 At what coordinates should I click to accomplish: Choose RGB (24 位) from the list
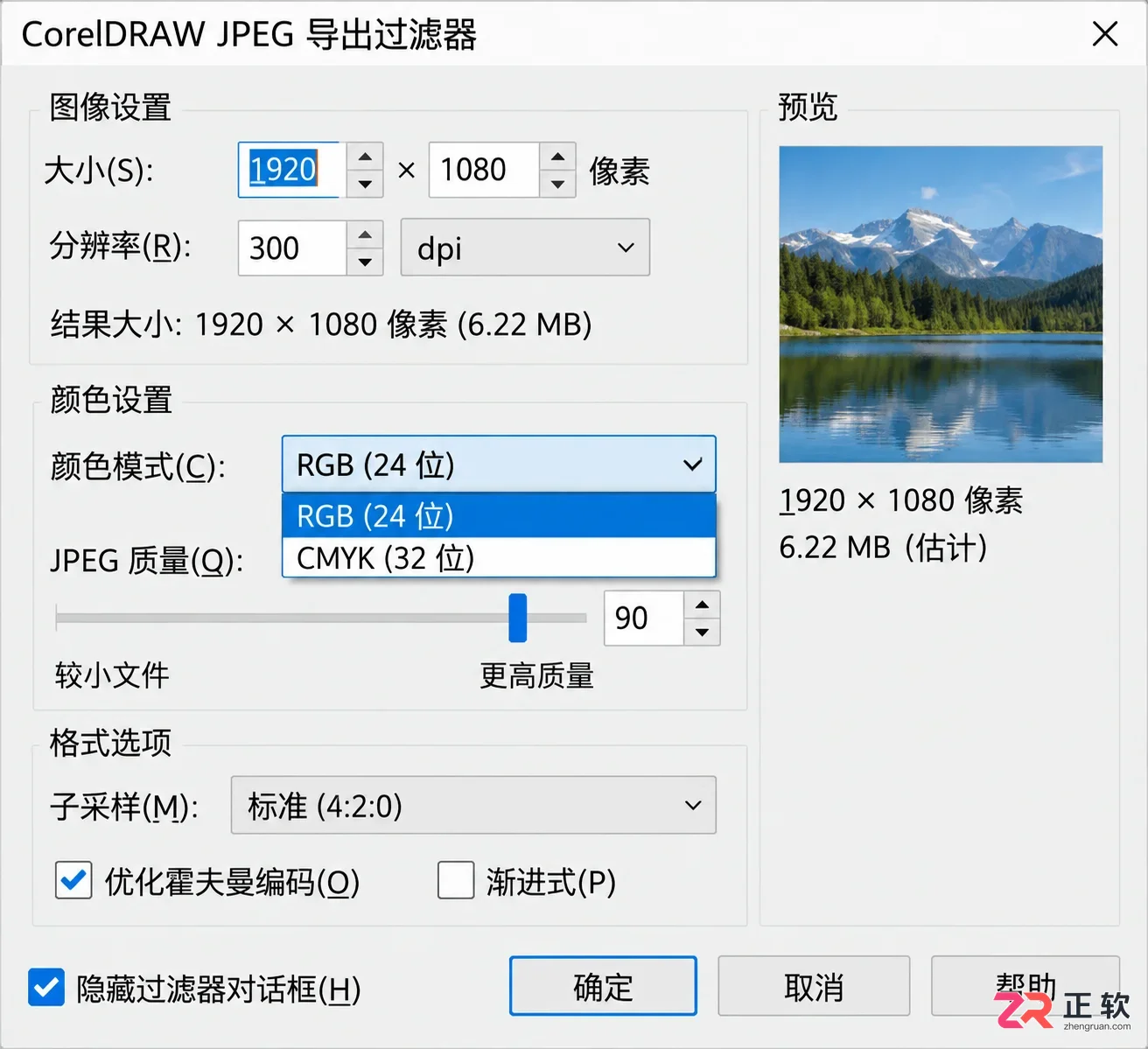tap(499, 516)
